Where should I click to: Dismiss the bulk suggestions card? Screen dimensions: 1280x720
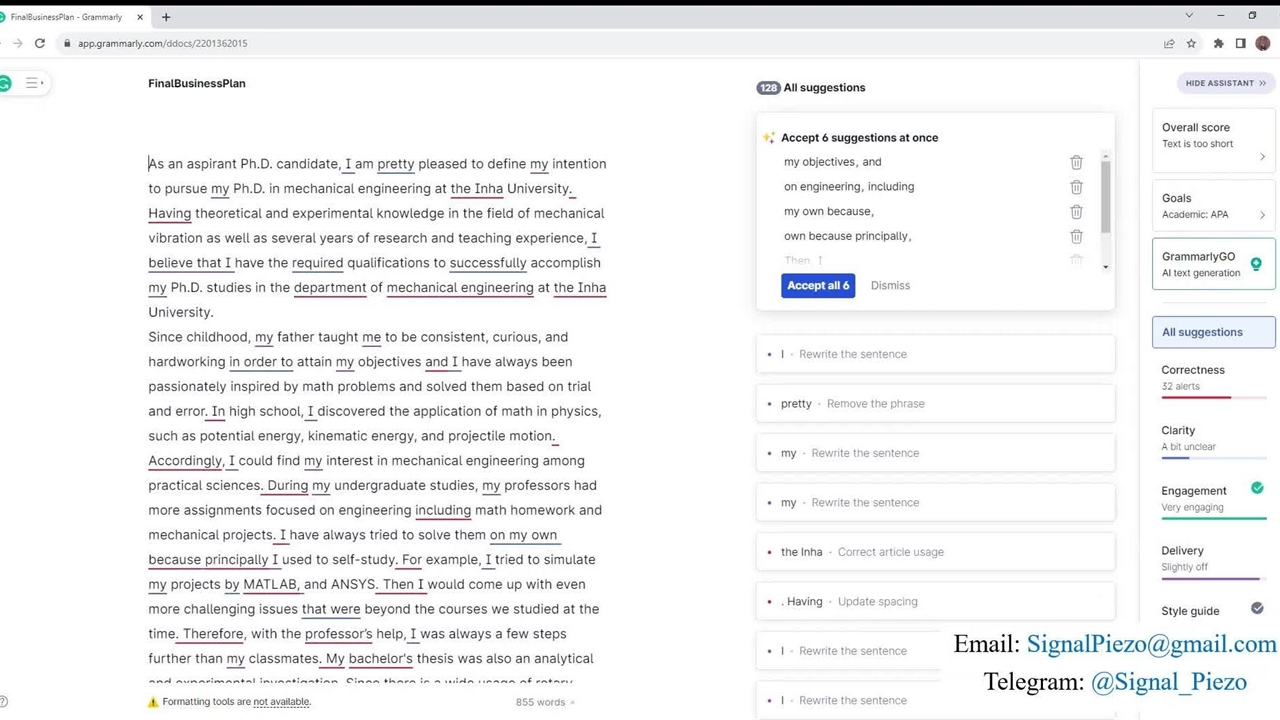(890, 286)
